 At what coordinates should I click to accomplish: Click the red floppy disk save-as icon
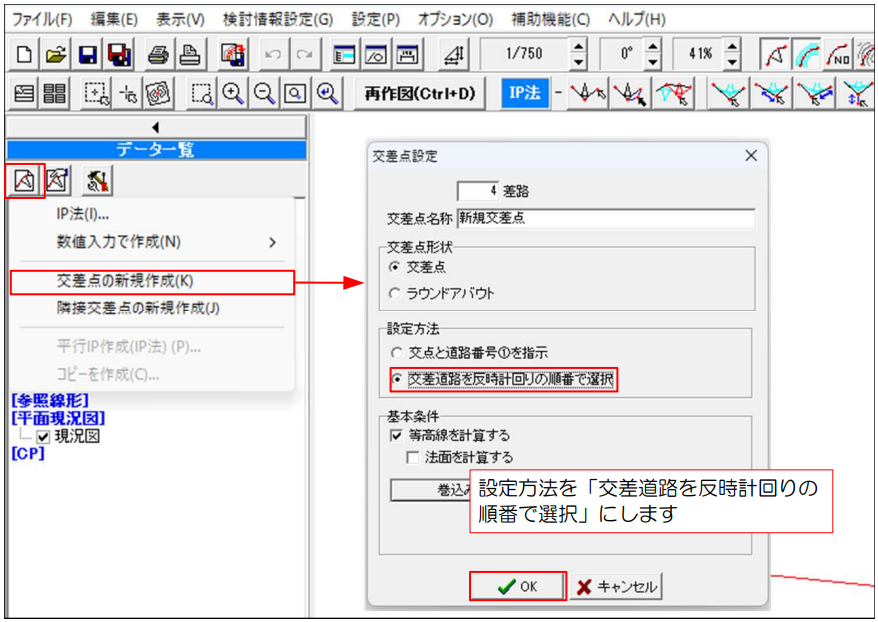point(119,54)
